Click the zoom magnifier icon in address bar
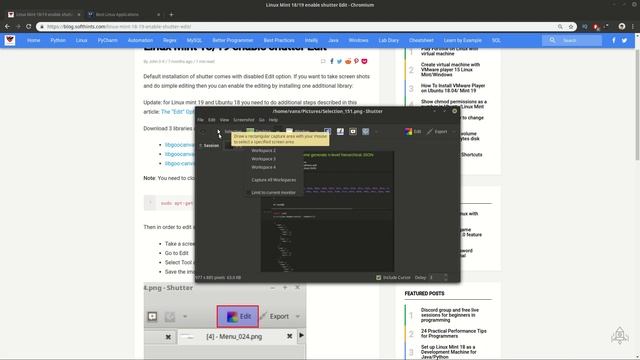Screen dimensions: 640x360 [560, 27]
